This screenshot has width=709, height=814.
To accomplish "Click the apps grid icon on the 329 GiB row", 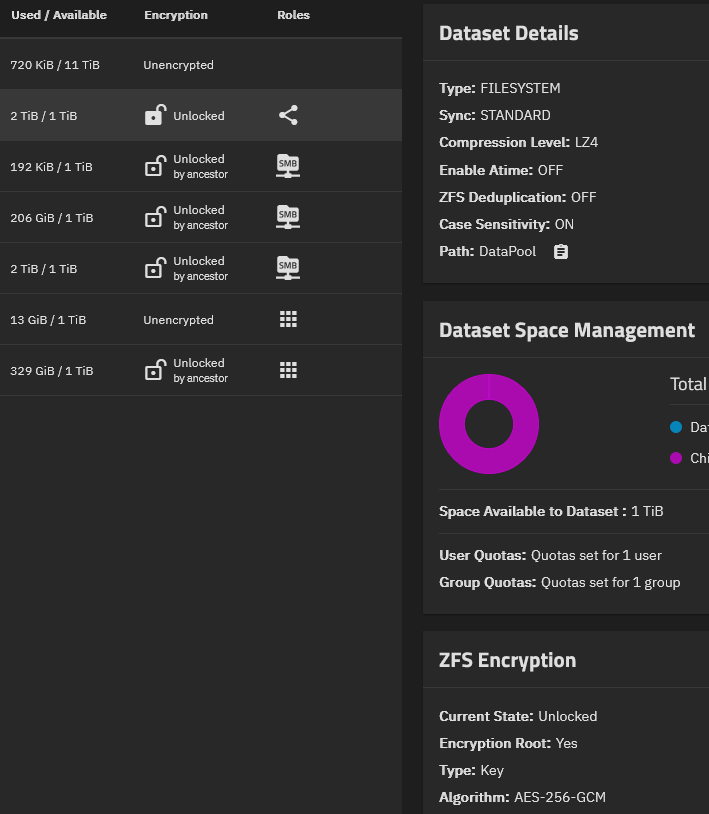I will click(x=288, y=371).
